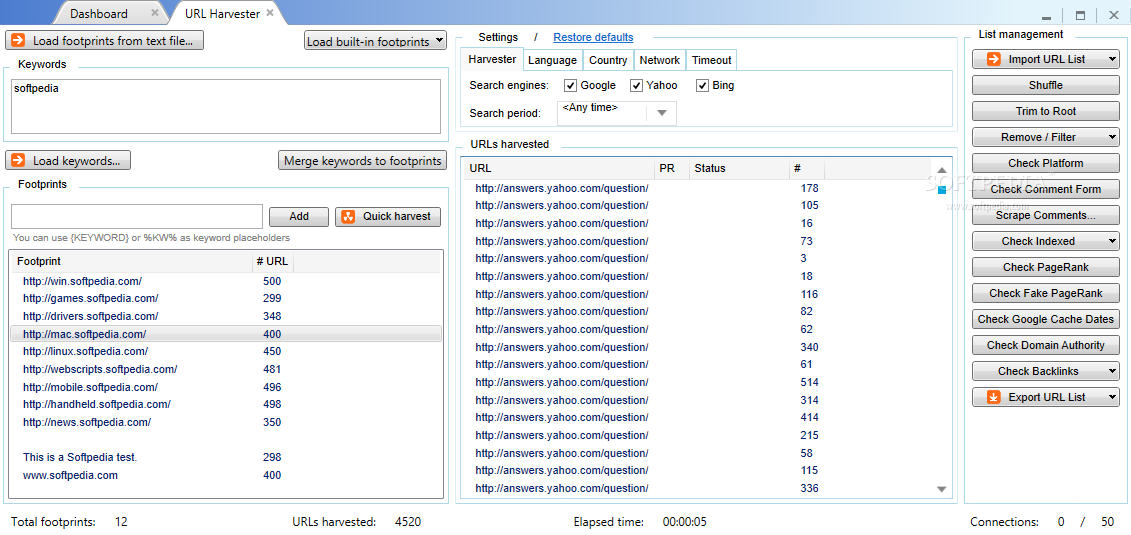This screenshot has width=1131, height=535.
Task: Sort by the Footprint column header
Action: [131, 262]
